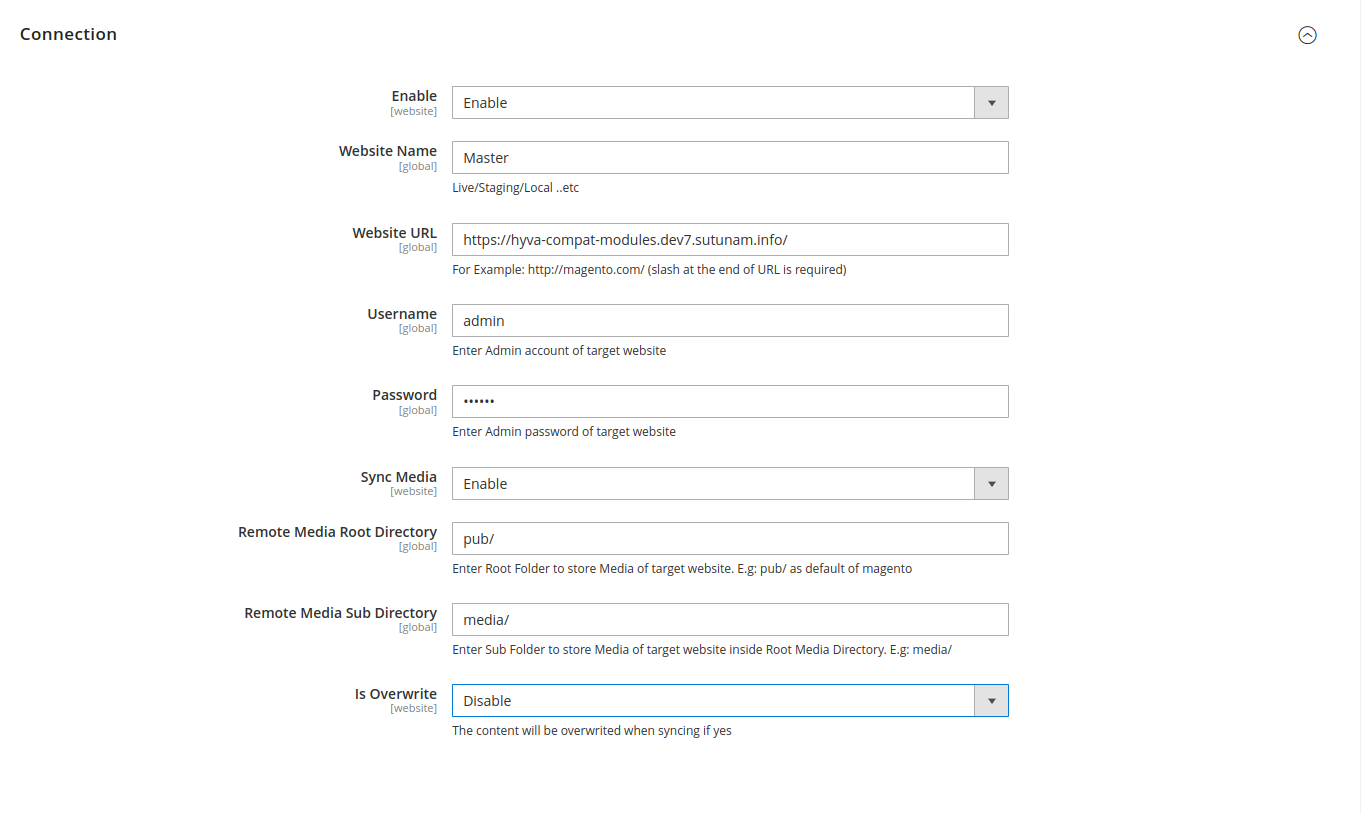Image resolution: width=1361 pixels, height=814 pixels.
Task: Click the arrow on the Is Overwrite dropdown
Action: [991, 701]
